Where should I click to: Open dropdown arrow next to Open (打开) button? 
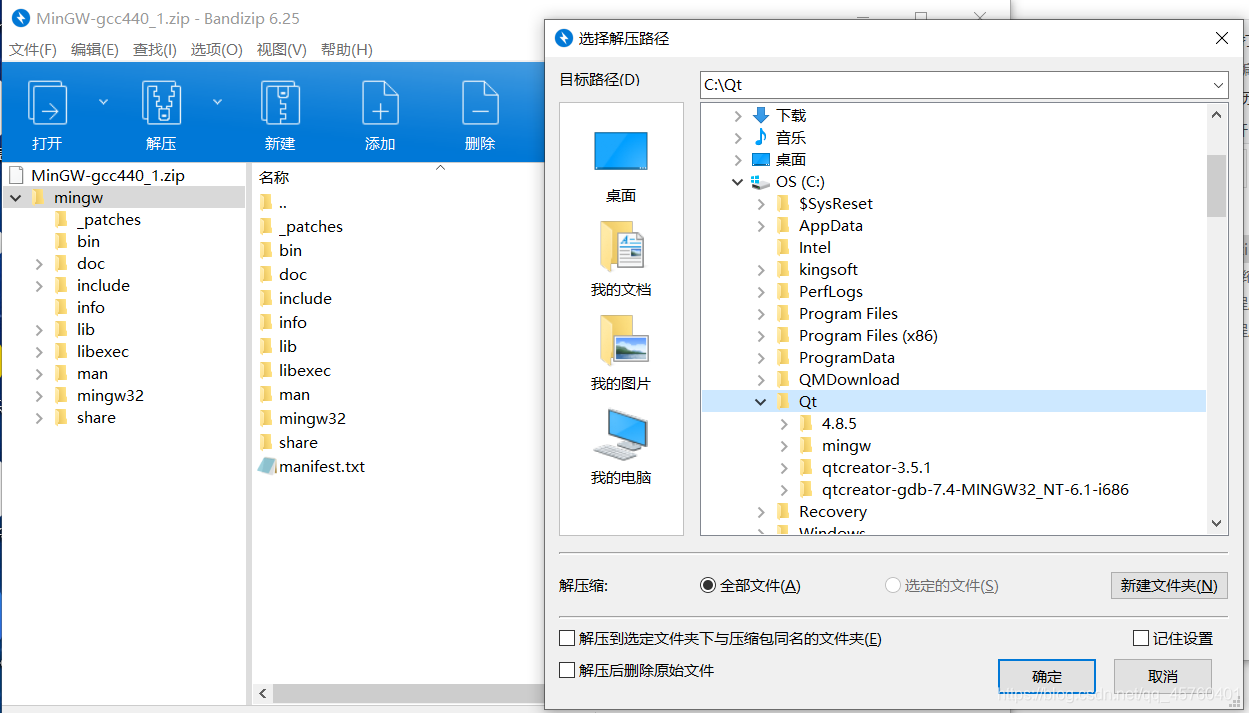pos(103,101)
